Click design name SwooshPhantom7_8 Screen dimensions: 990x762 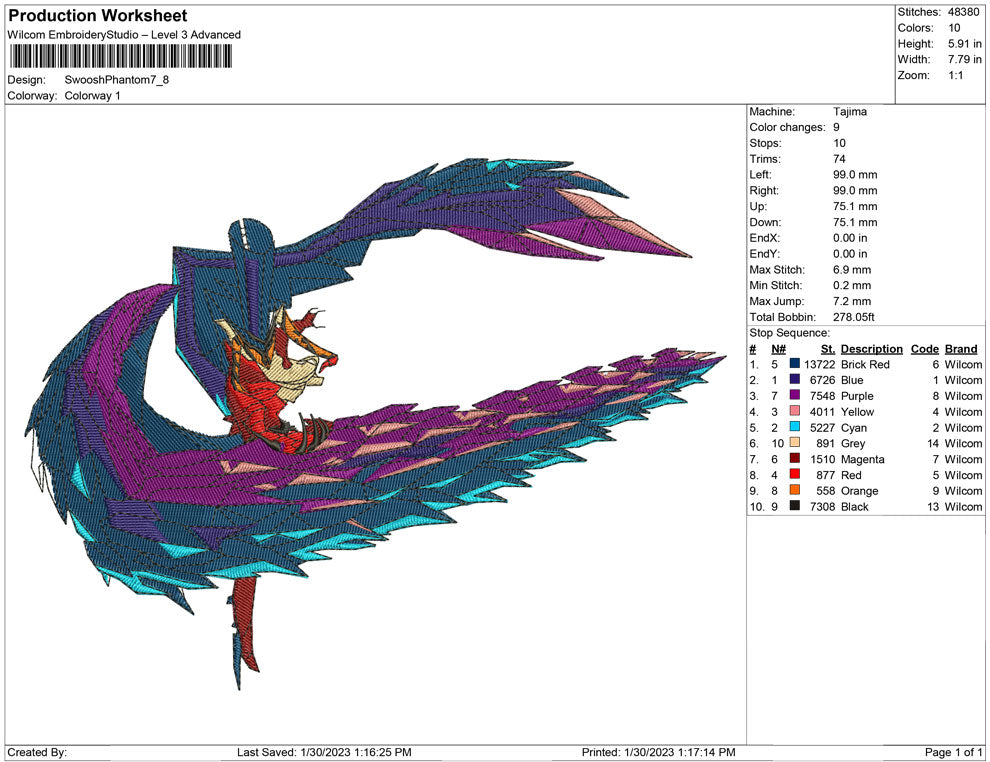[x=117, y=80]
